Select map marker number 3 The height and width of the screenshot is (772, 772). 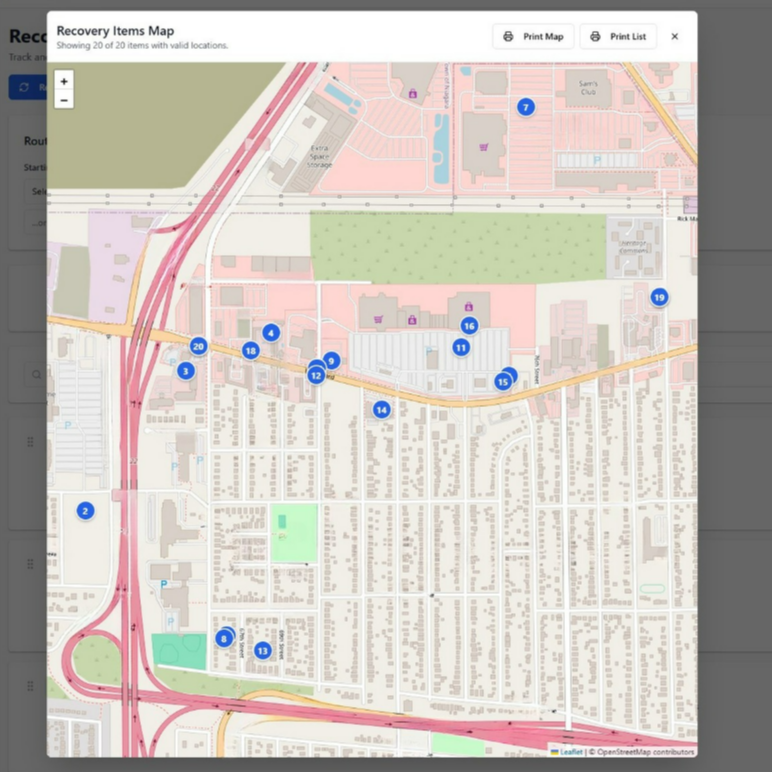(186, 371)
